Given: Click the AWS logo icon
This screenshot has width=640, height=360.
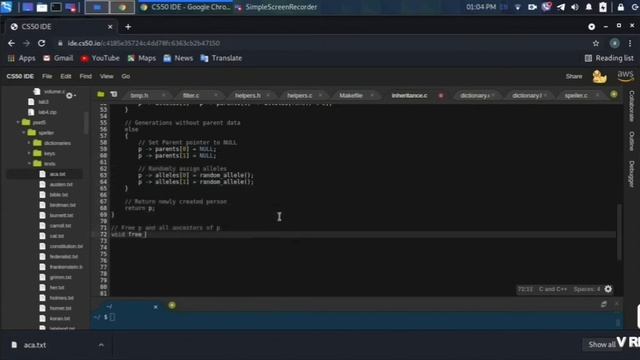Looking at the screenshot, I should [x=625, y=76].
